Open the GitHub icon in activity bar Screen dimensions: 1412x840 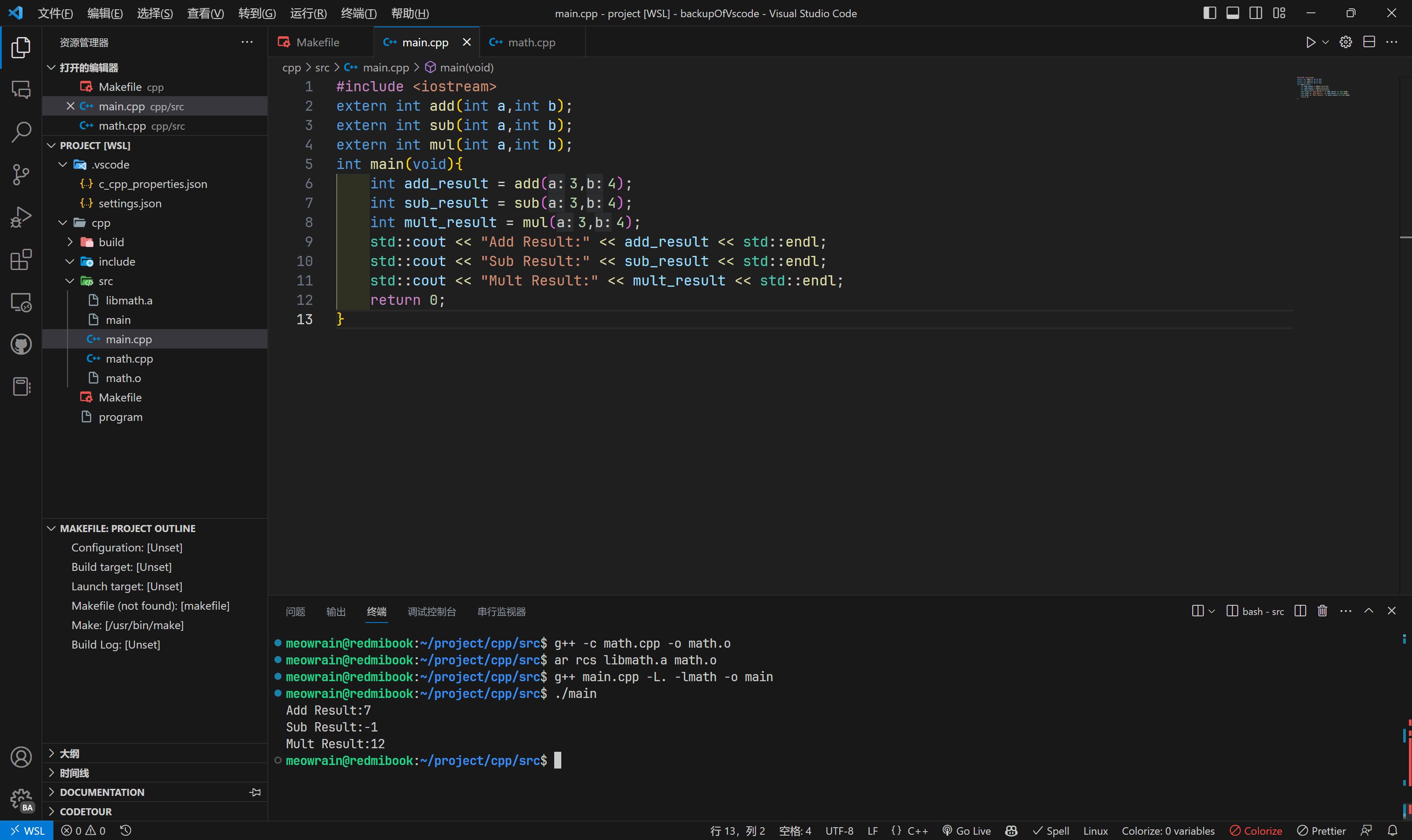click(x=21, y=344)
